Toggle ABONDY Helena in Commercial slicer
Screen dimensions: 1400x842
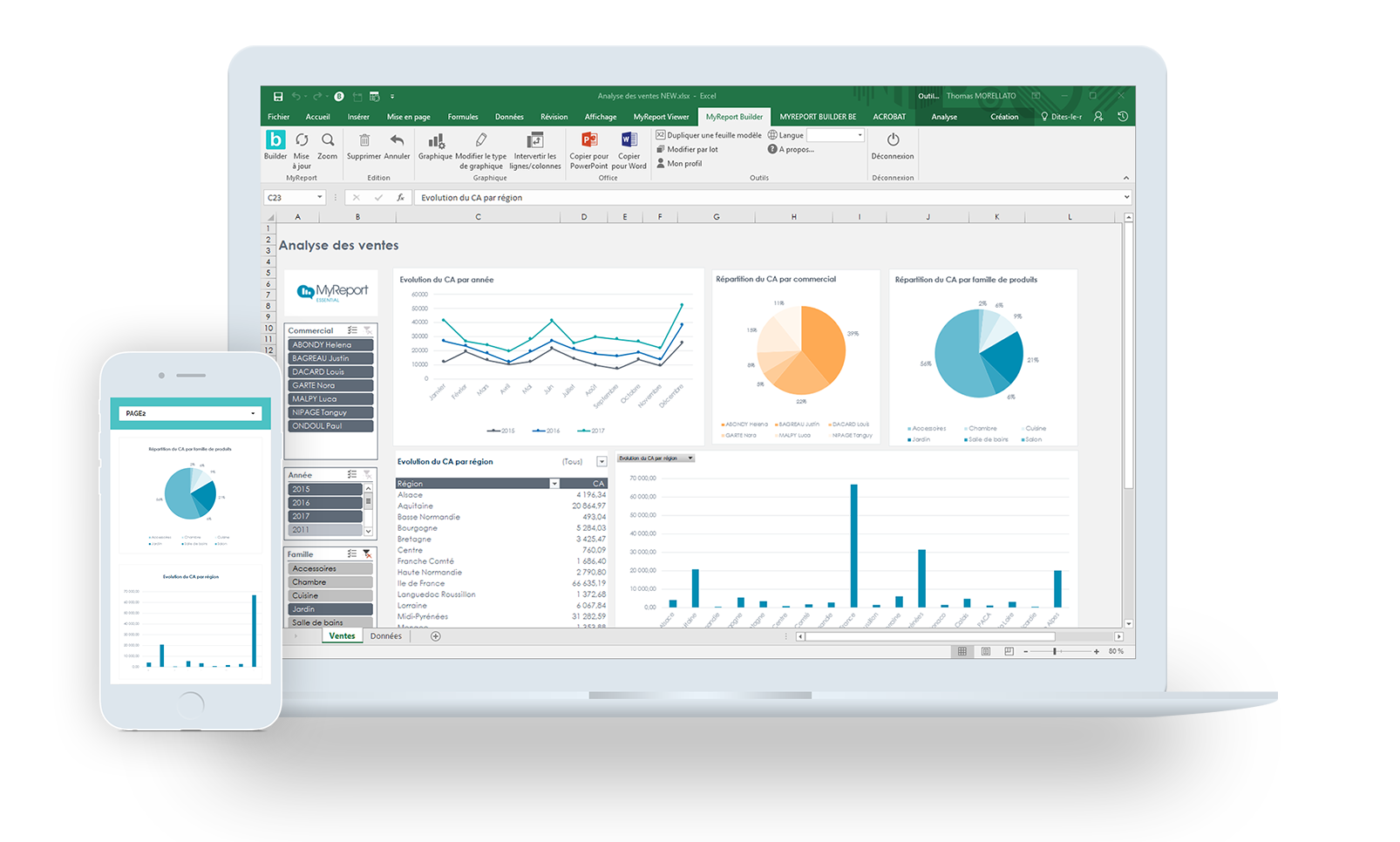point(330,345)
